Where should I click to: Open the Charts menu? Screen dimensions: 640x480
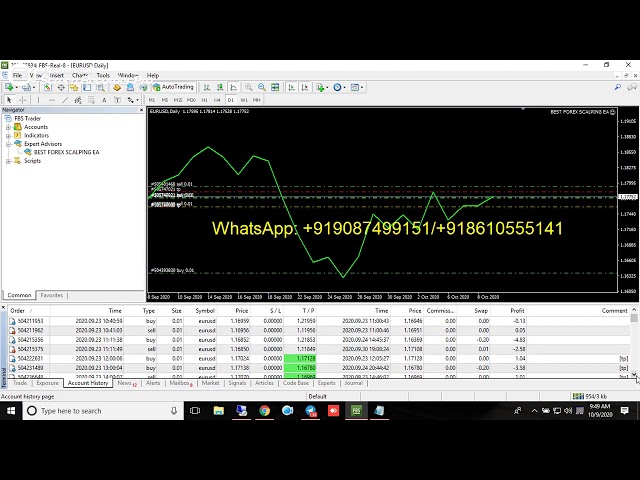tap(80, 75)
